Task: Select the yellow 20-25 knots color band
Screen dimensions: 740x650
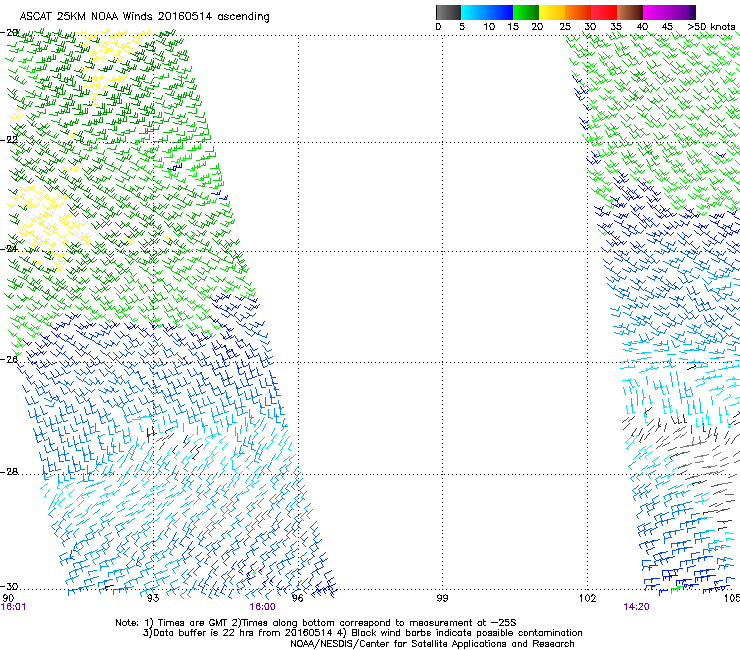Action: (552, 12)
